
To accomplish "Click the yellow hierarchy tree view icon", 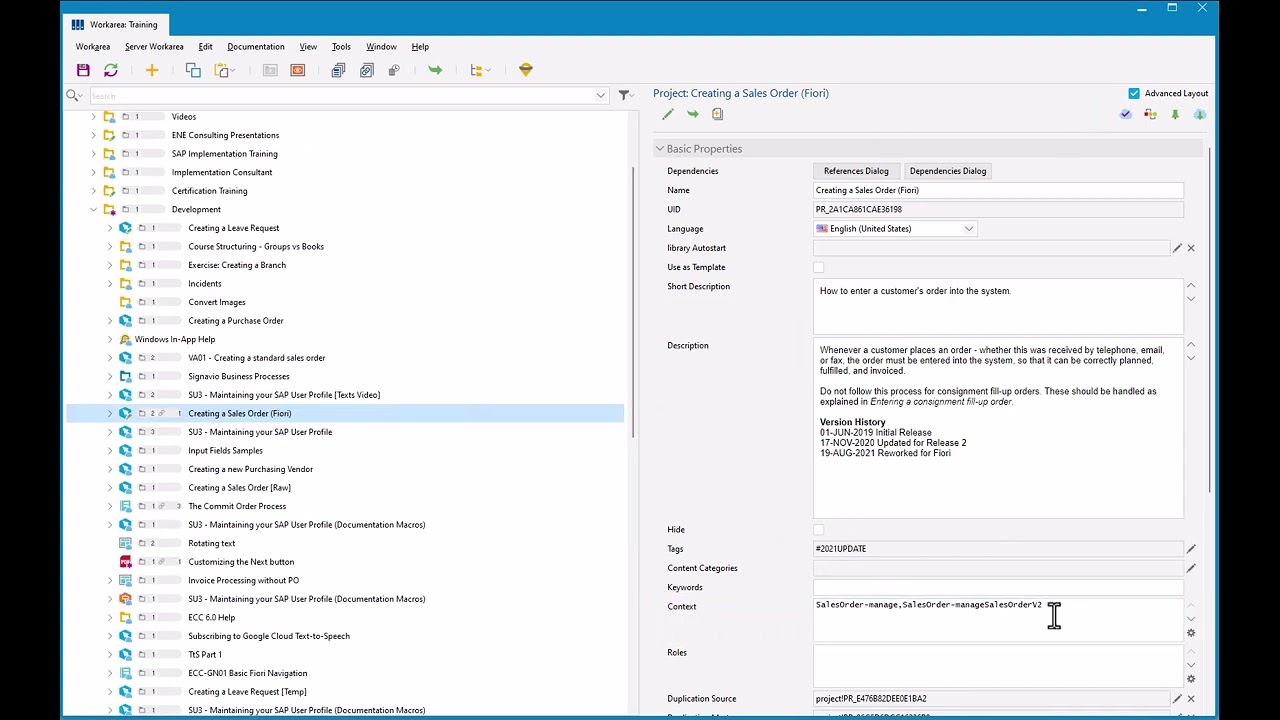I will pos(477,70).
